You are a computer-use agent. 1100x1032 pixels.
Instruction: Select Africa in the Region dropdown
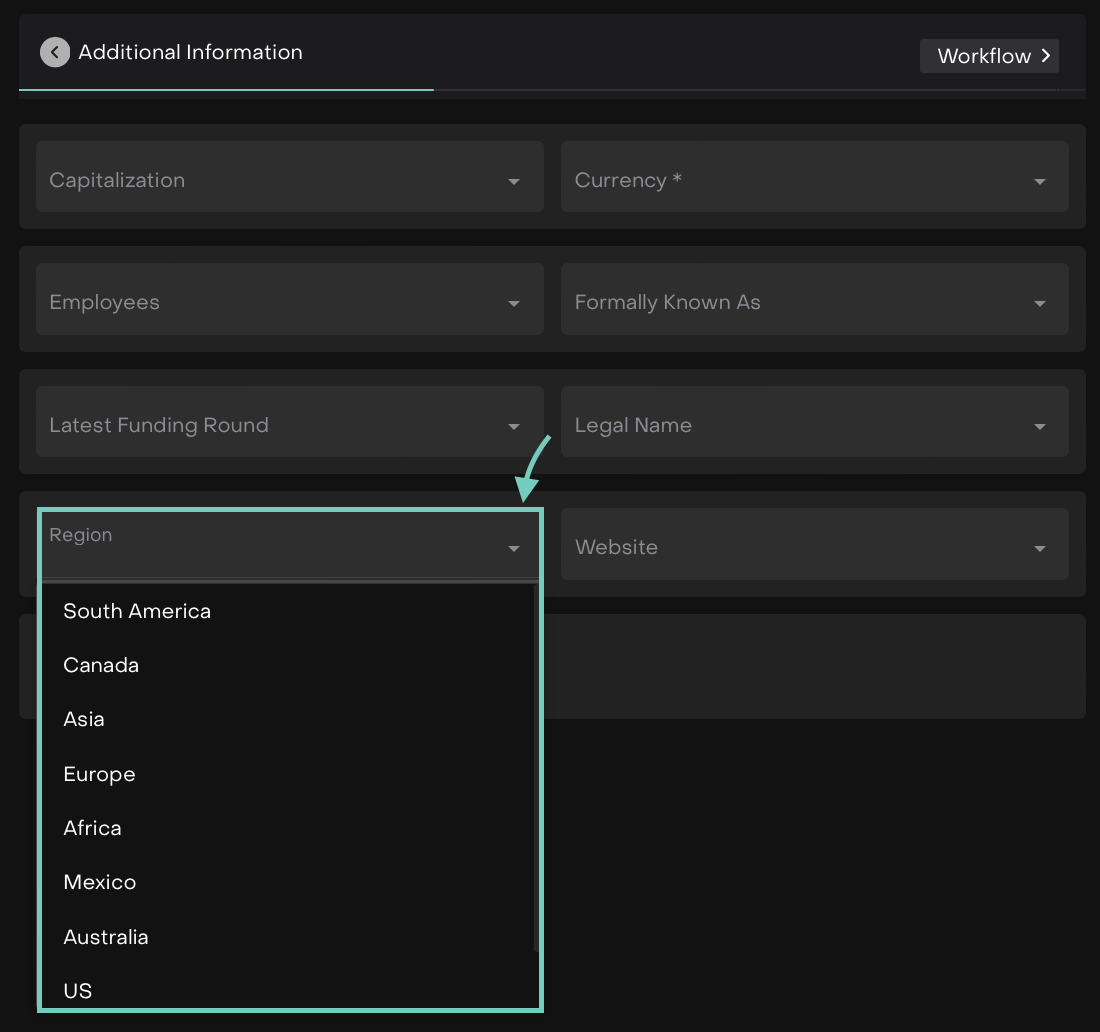tap(92, 828)
